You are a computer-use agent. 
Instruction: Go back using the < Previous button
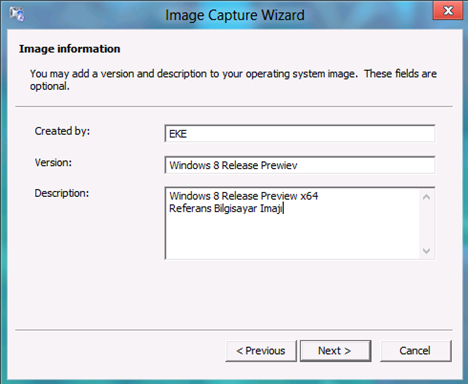(x=261, y=351)
